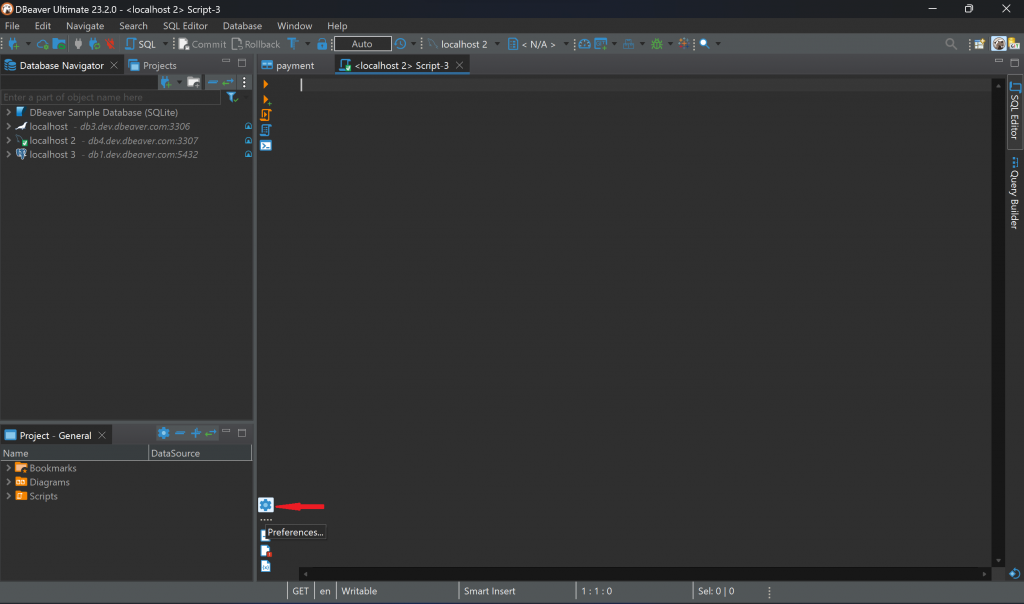Expand the Bookmarks folder
The image size is (1024, 604).
pyautogui.click(x=8, y=468)
